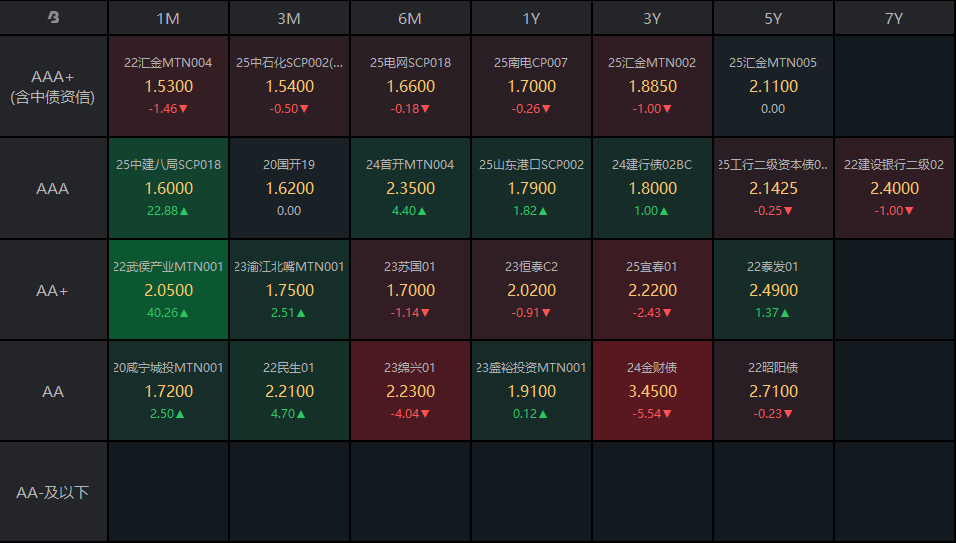Click the 2.4900 yield for 22泰发01
Image resolution: width=956 pixels, height=543 pixels.
(x=773, y=290)
